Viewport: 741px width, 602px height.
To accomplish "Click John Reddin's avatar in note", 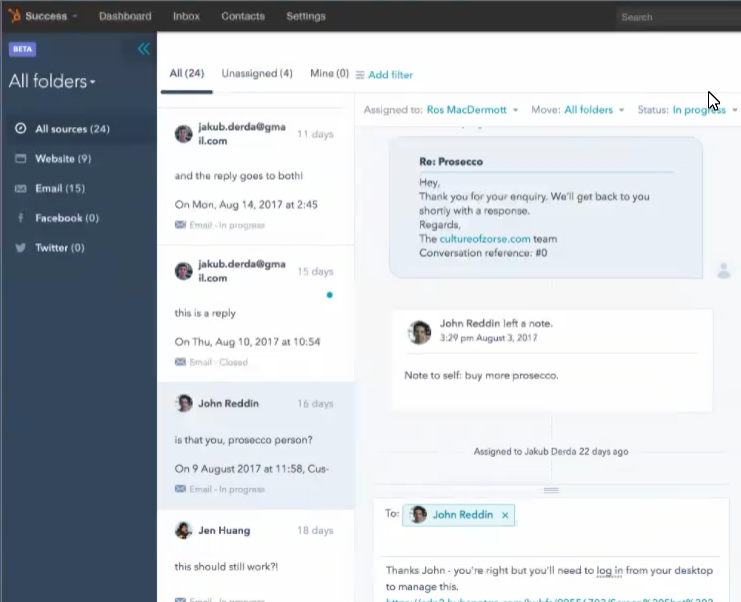I will tap(420, 332).
